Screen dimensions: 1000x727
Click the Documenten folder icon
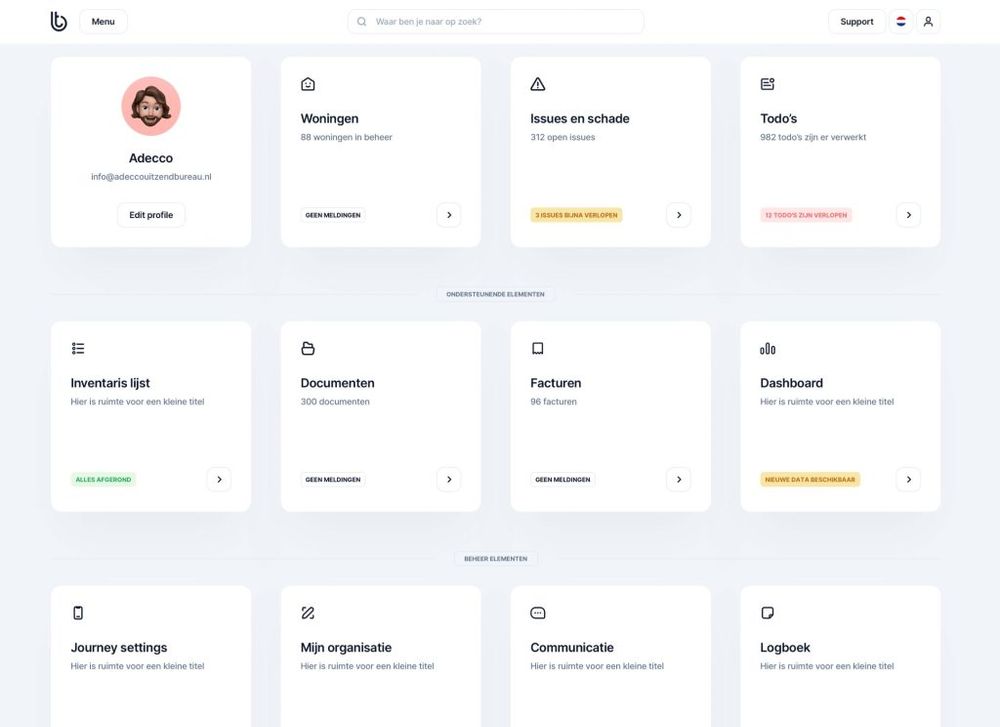point(308,348)
